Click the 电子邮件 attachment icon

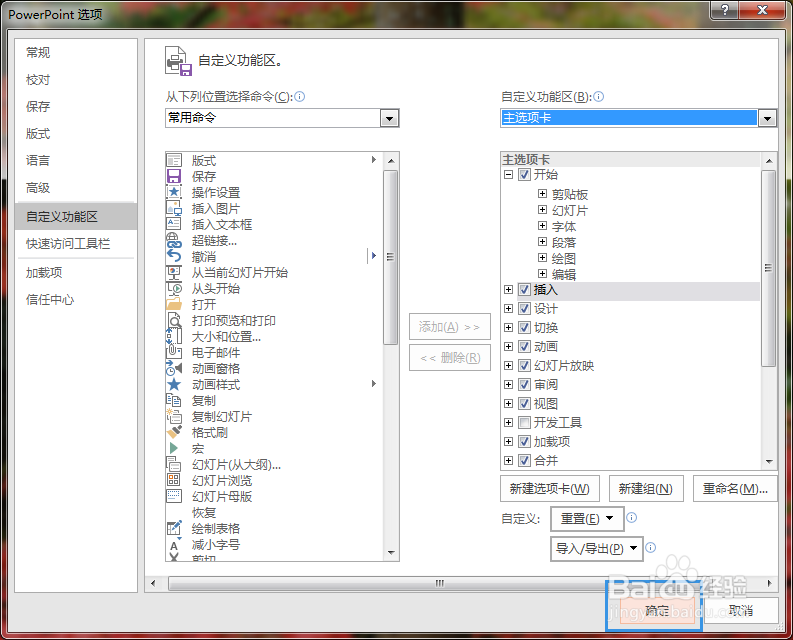point(174,352)
